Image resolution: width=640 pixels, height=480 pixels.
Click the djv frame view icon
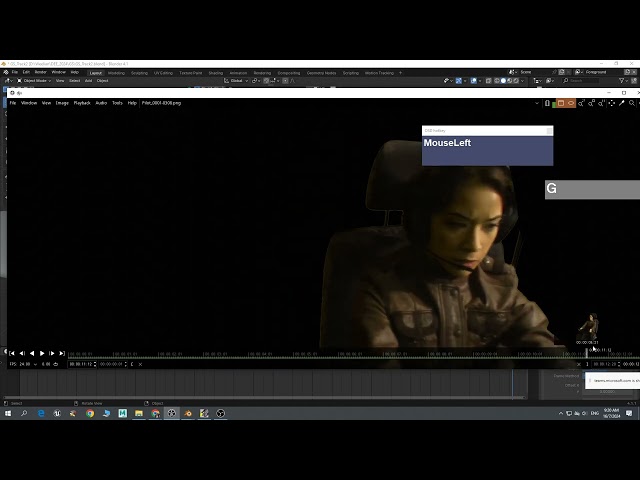[x=612, y=103]
